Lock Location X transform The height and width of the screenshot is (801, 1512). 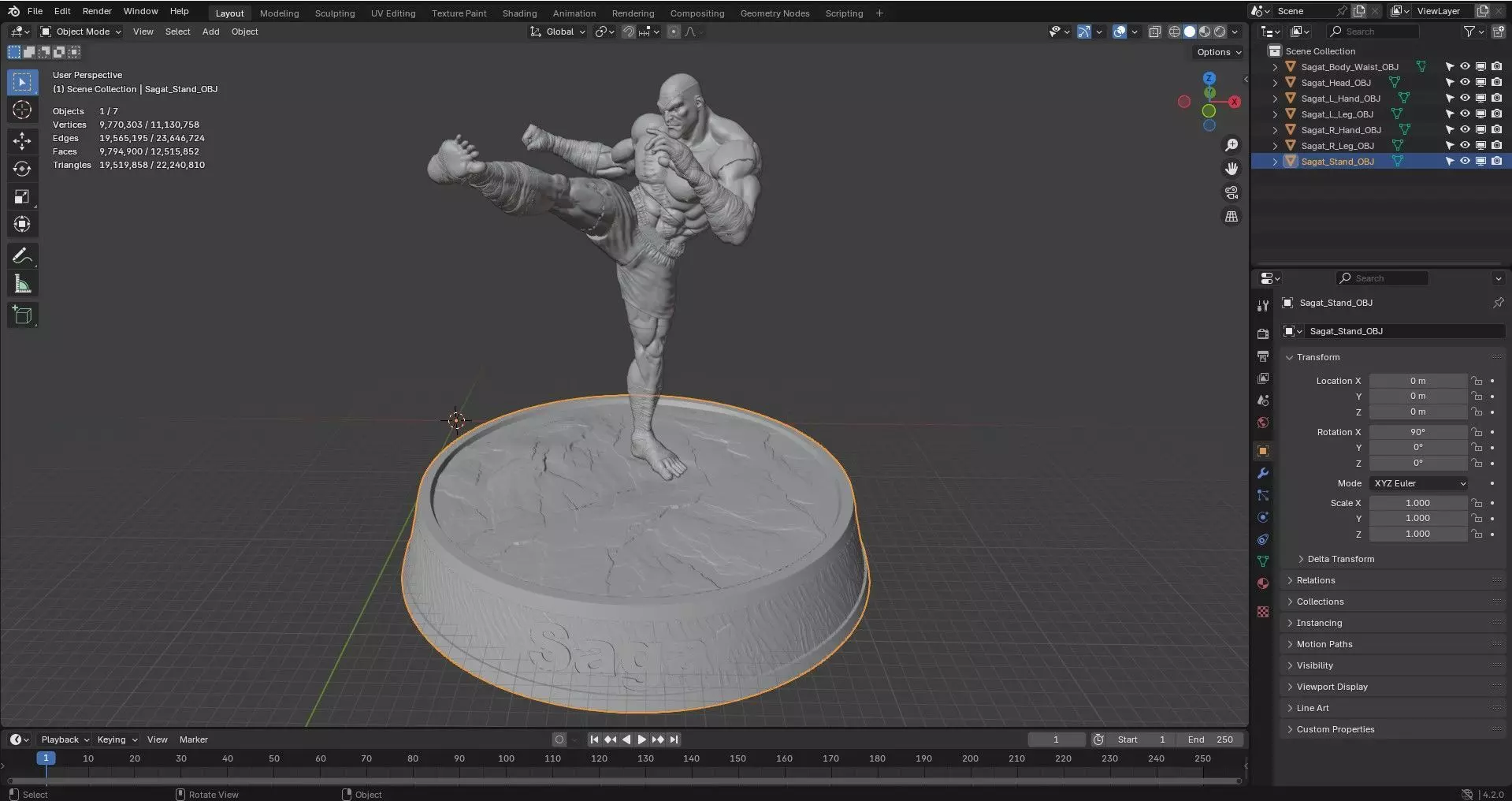pyautogui.click(x=1477, y=381)
